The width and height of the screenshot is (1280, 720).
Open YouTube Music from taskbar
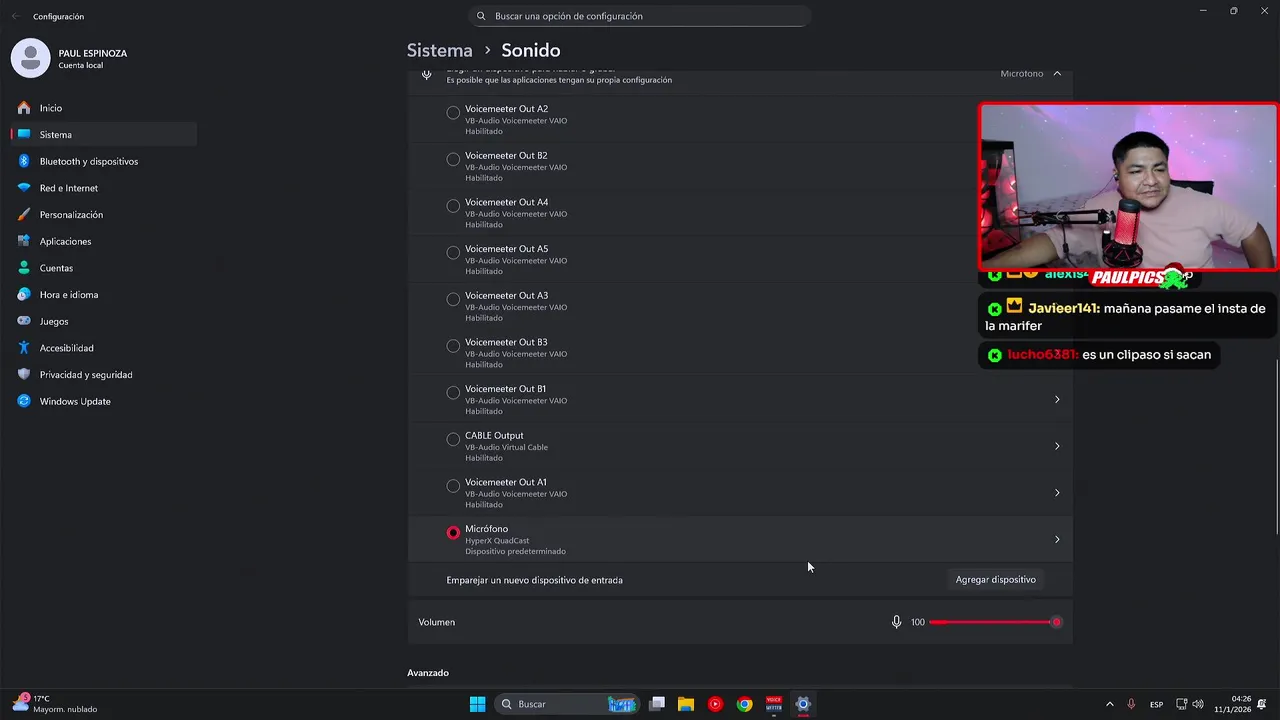(715, 704)
